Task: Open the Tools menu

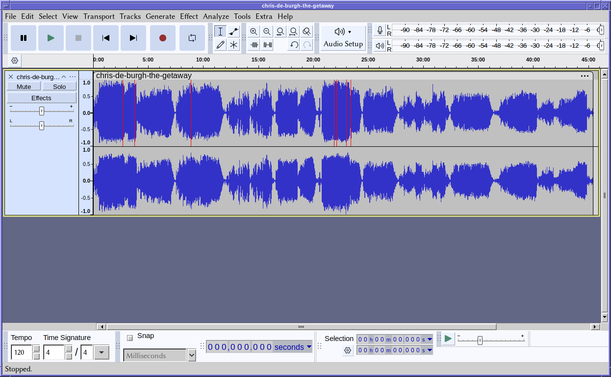Action: pyautogui.click(x=242, y=16)
